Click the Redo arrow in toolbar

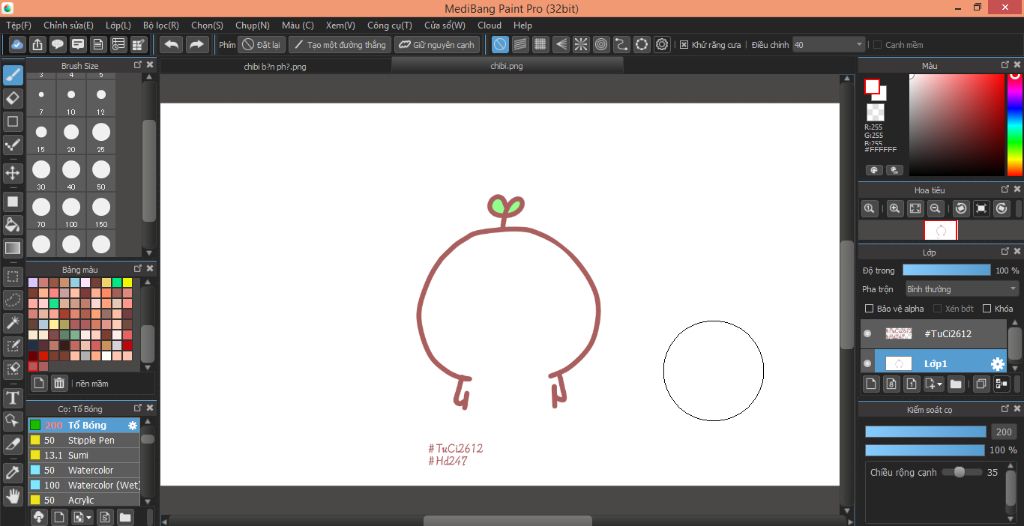(196, 44)
